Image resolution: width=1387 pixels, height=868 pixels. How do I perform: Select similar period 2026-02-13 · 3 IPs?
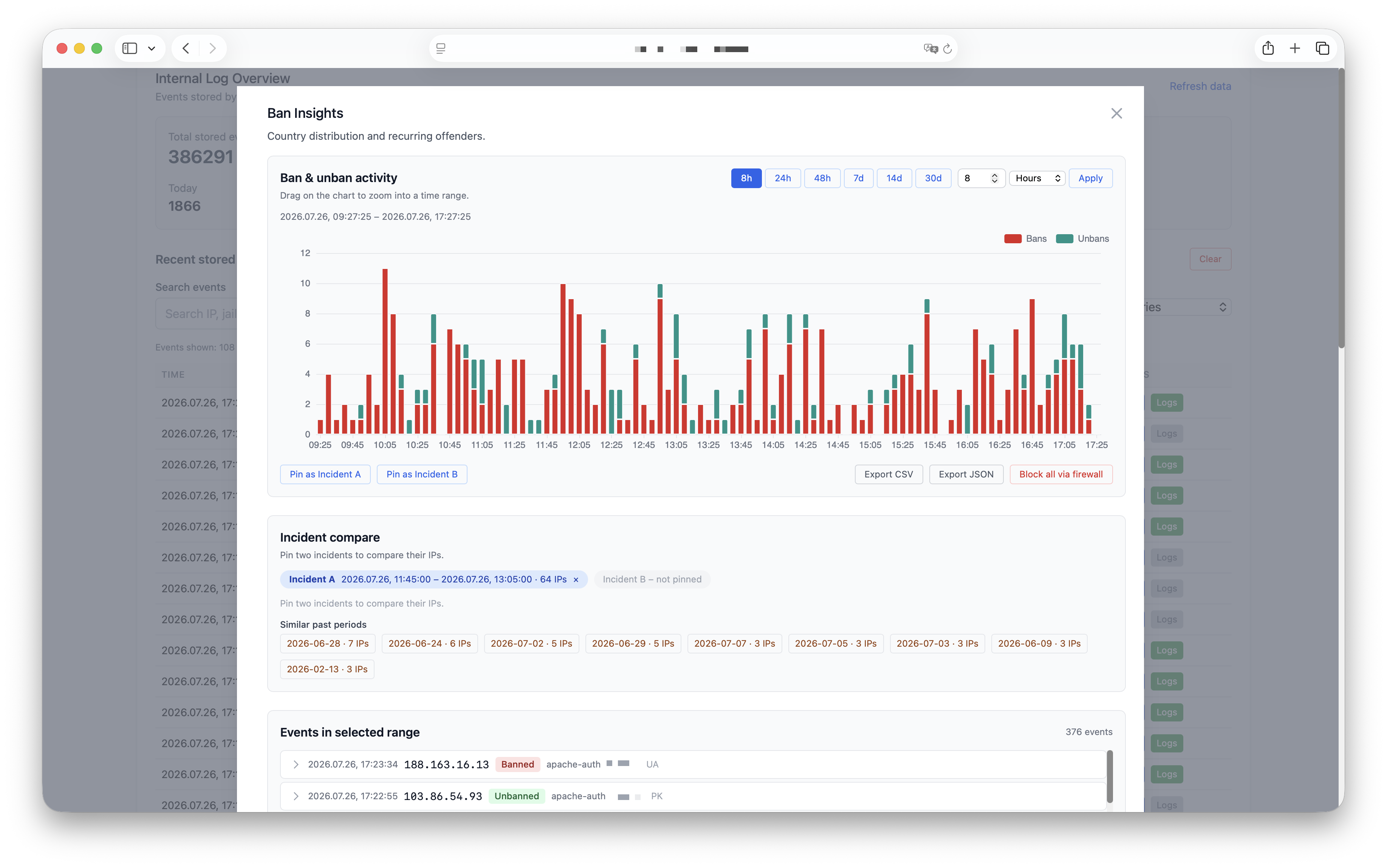(x=327, y=669)
